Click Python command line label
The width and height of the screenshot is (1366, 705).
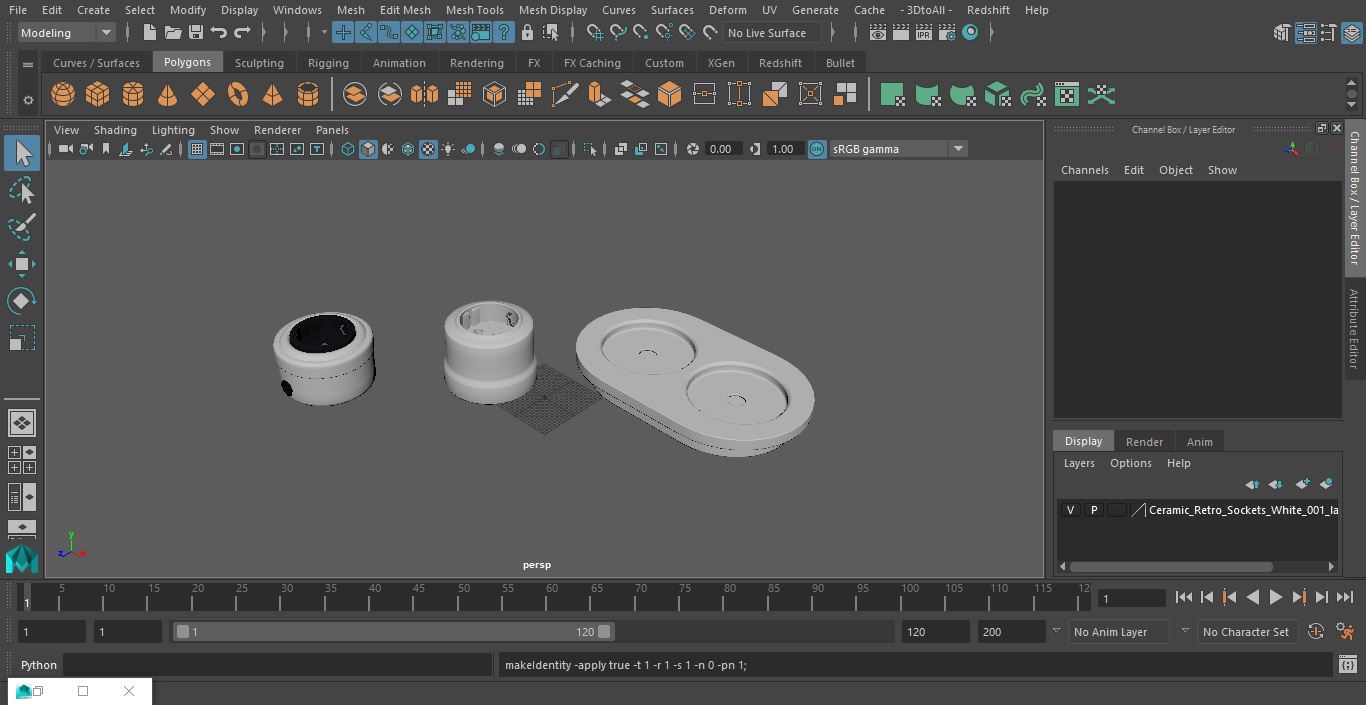[39, 665]
